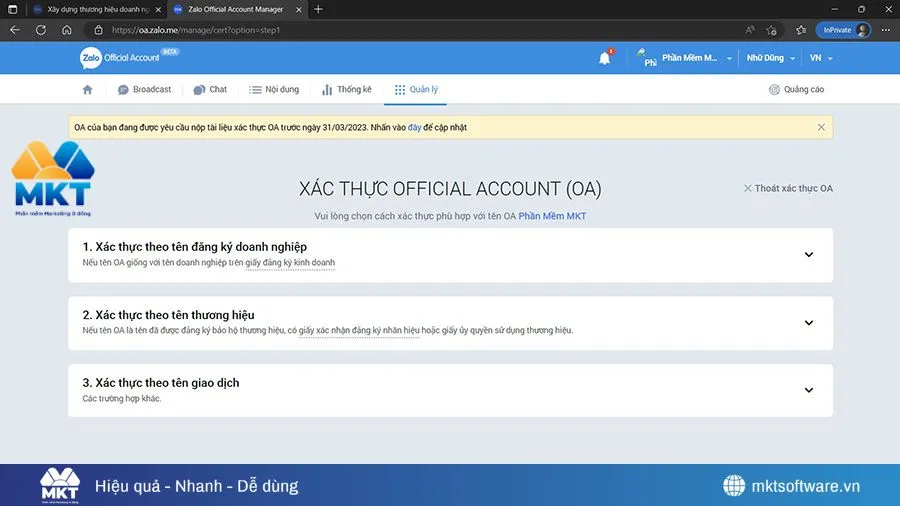Open the Phần Mềm M... account dropdown
Viewport: 900px width, 506px height.
[x=690, y=58]
